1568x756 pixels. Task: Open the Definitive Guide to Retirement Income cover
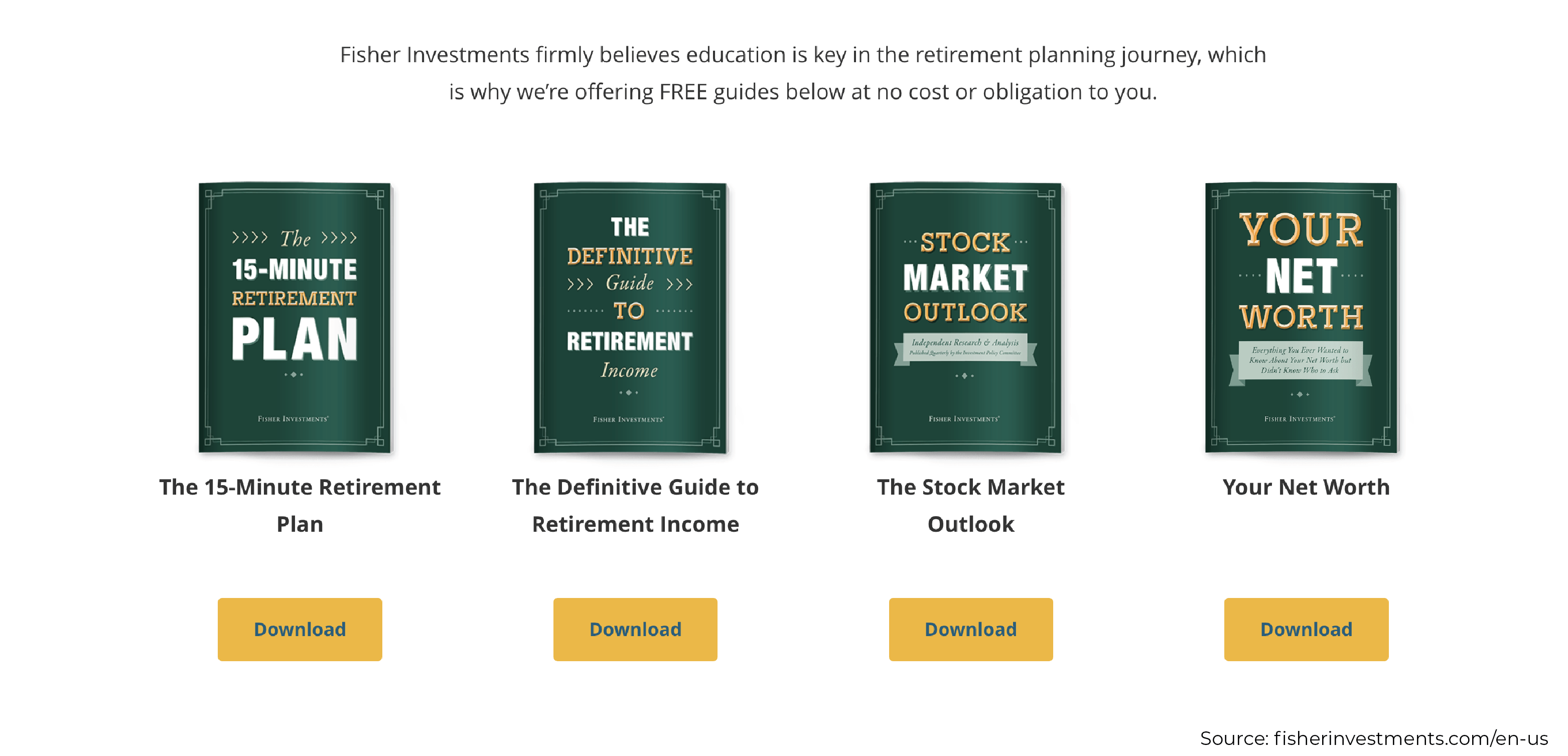click(x=631, y=317)
